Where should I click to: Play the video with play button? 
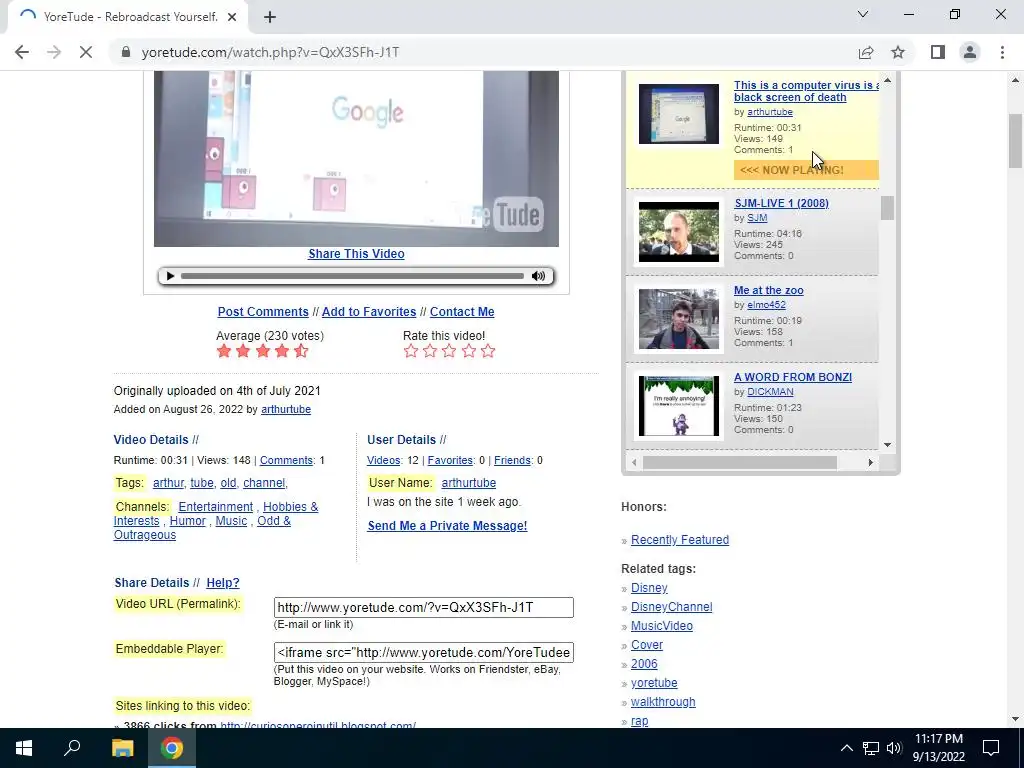[170, 276]
